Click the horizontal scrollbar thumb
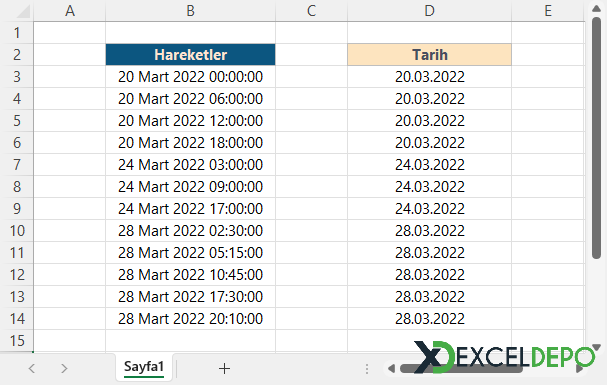The width and height of the screenshot is (607, 385). (461, 368)
